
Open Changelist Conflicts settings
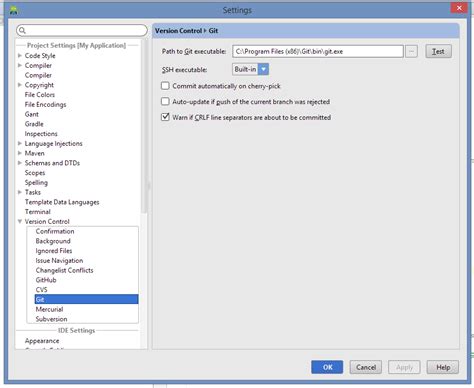(x=64, y=270)
